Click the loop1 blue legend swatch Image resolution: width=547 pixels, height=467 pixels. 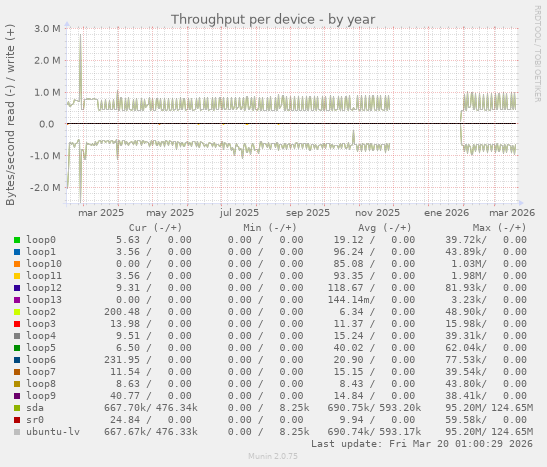[17, 252]
